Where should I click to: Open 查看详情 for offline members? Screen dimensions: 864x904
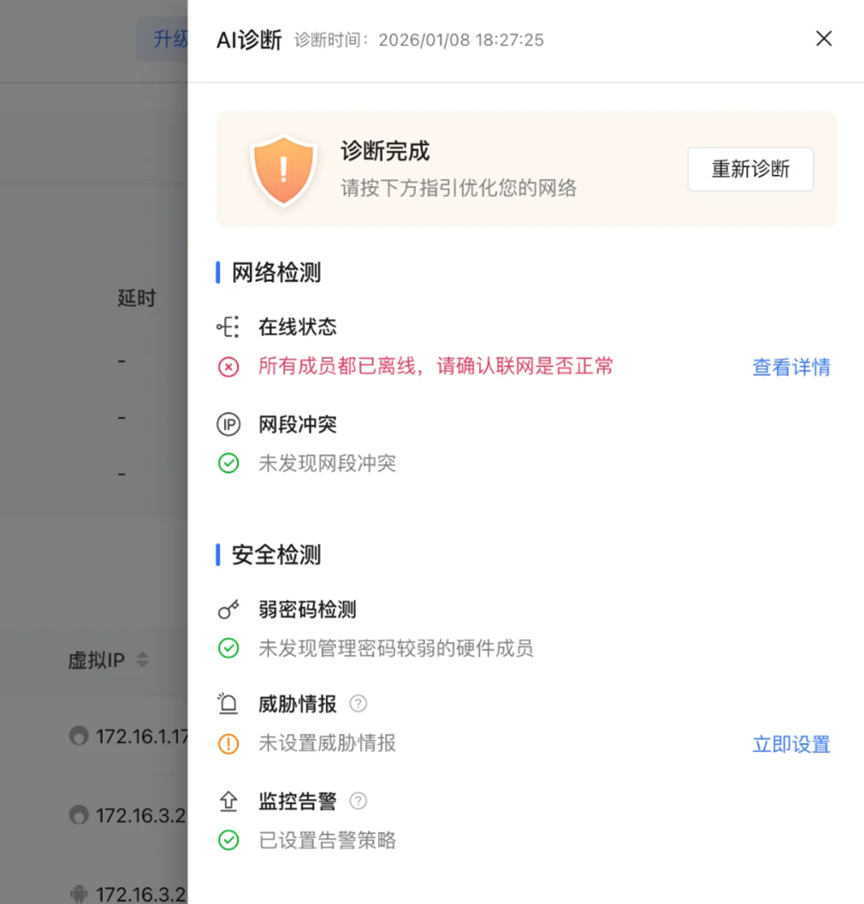(x=791, y=368)
